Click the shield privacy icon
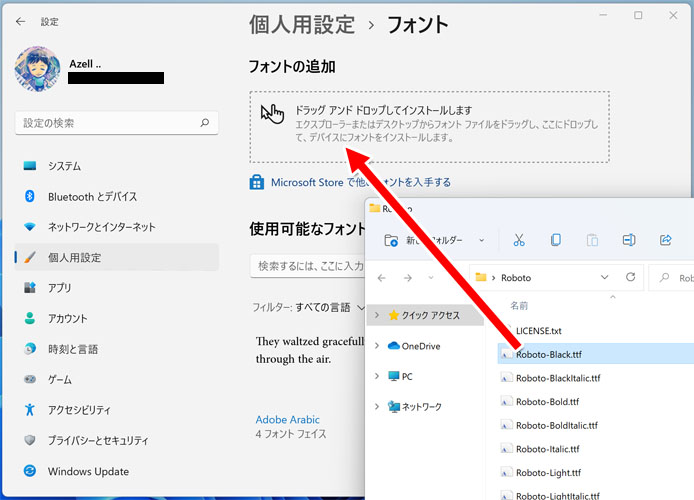694x500 pixels. tap(30, 440)
